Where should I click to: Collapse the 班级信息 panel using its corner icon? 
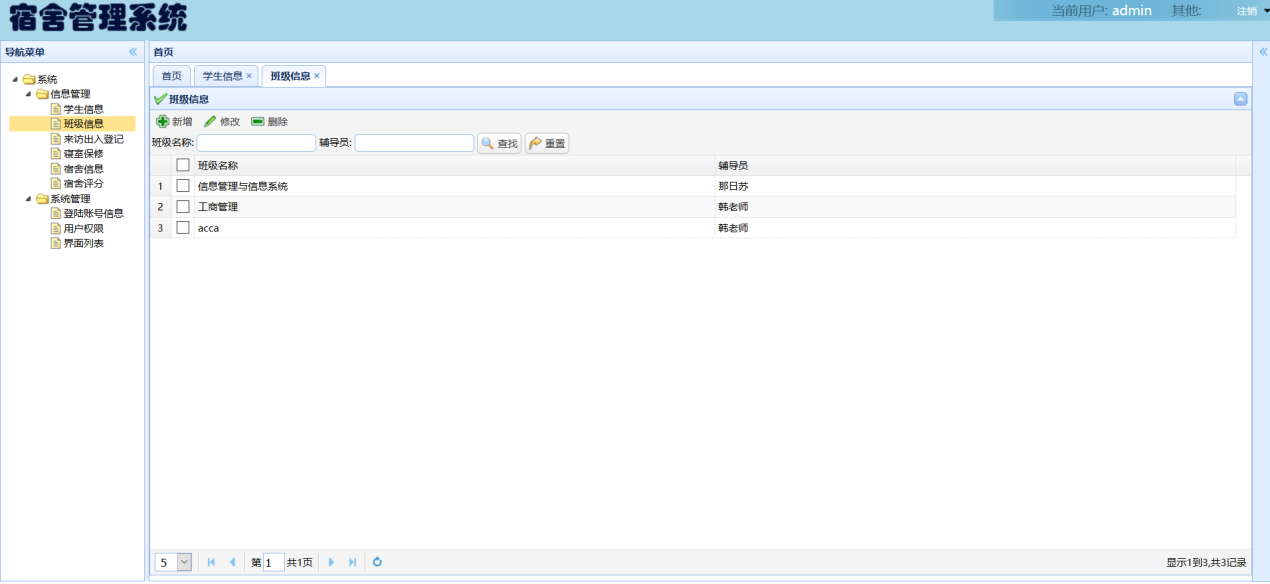click(x=1240, y=99)
